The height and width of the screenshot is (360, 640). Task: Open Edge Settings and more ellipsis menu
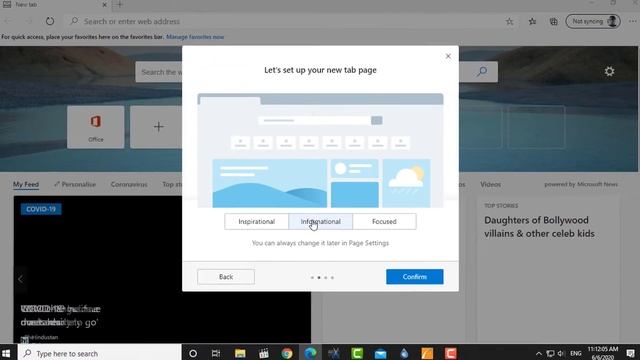(632, 21)
